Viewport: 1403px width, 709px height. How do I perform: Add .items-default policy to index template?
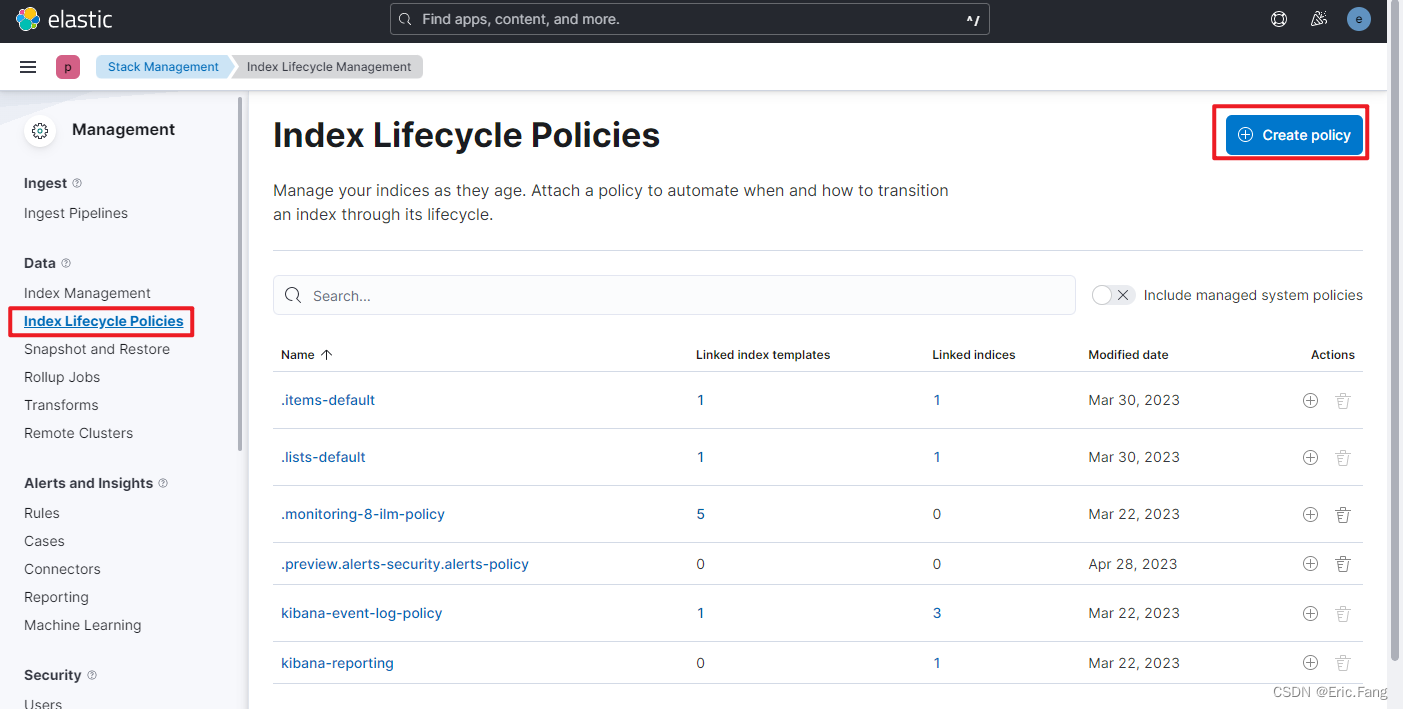(x=1310, y=399)
